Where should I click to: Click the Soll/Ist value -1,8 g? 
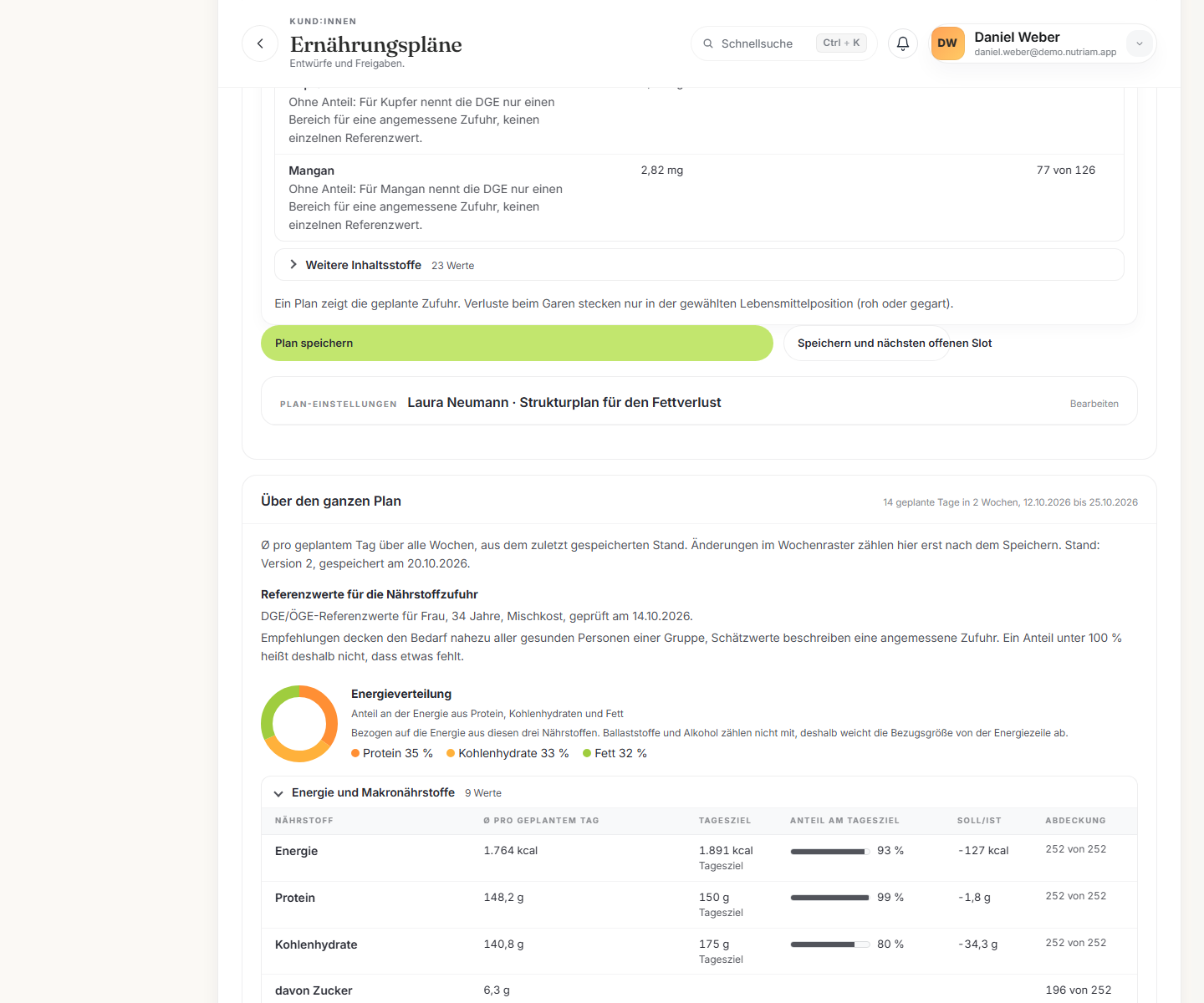click(975, 898)
